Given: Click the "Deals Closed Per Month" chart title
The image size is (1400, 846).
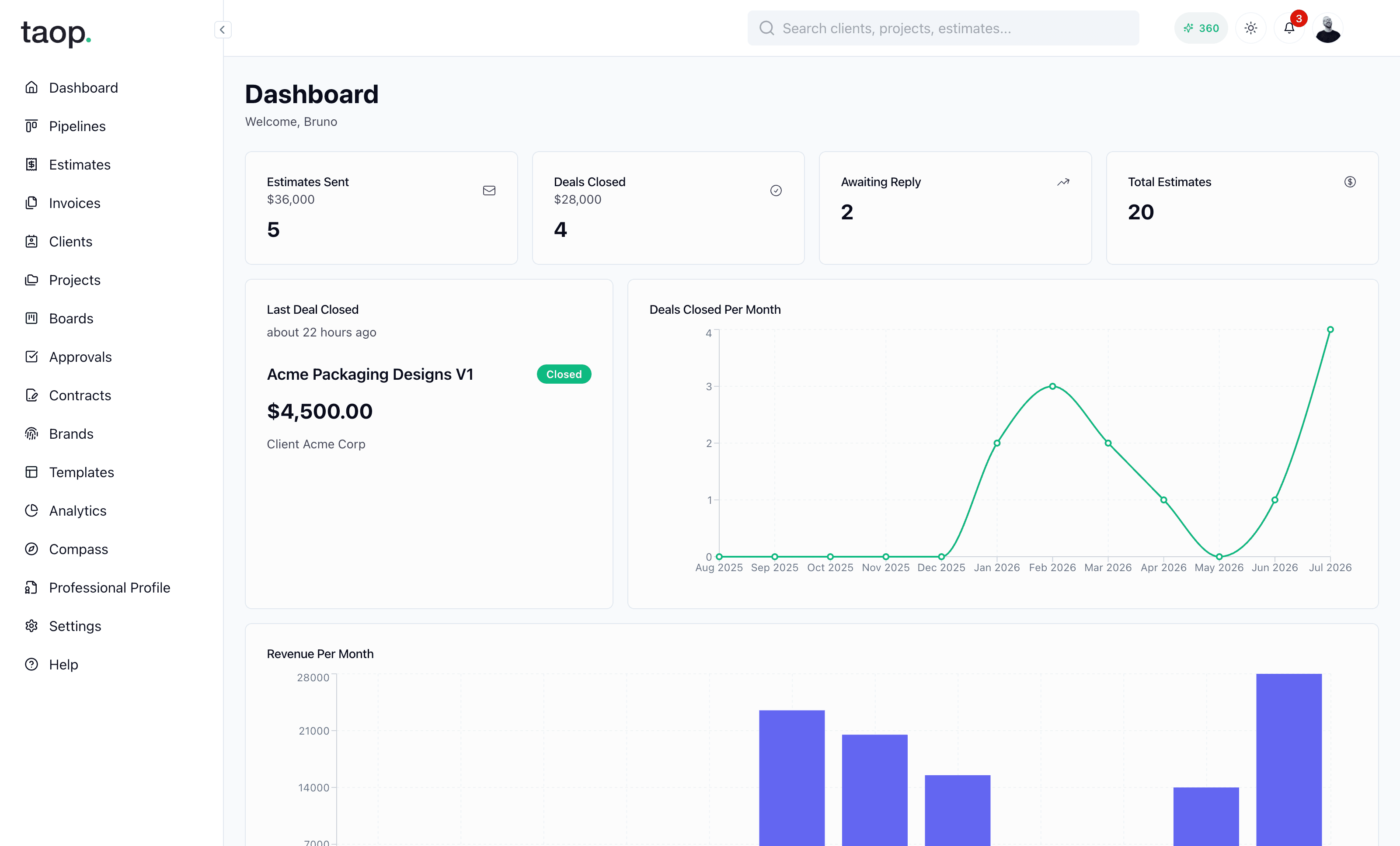Looking at the screenshot, I should 715,309.
